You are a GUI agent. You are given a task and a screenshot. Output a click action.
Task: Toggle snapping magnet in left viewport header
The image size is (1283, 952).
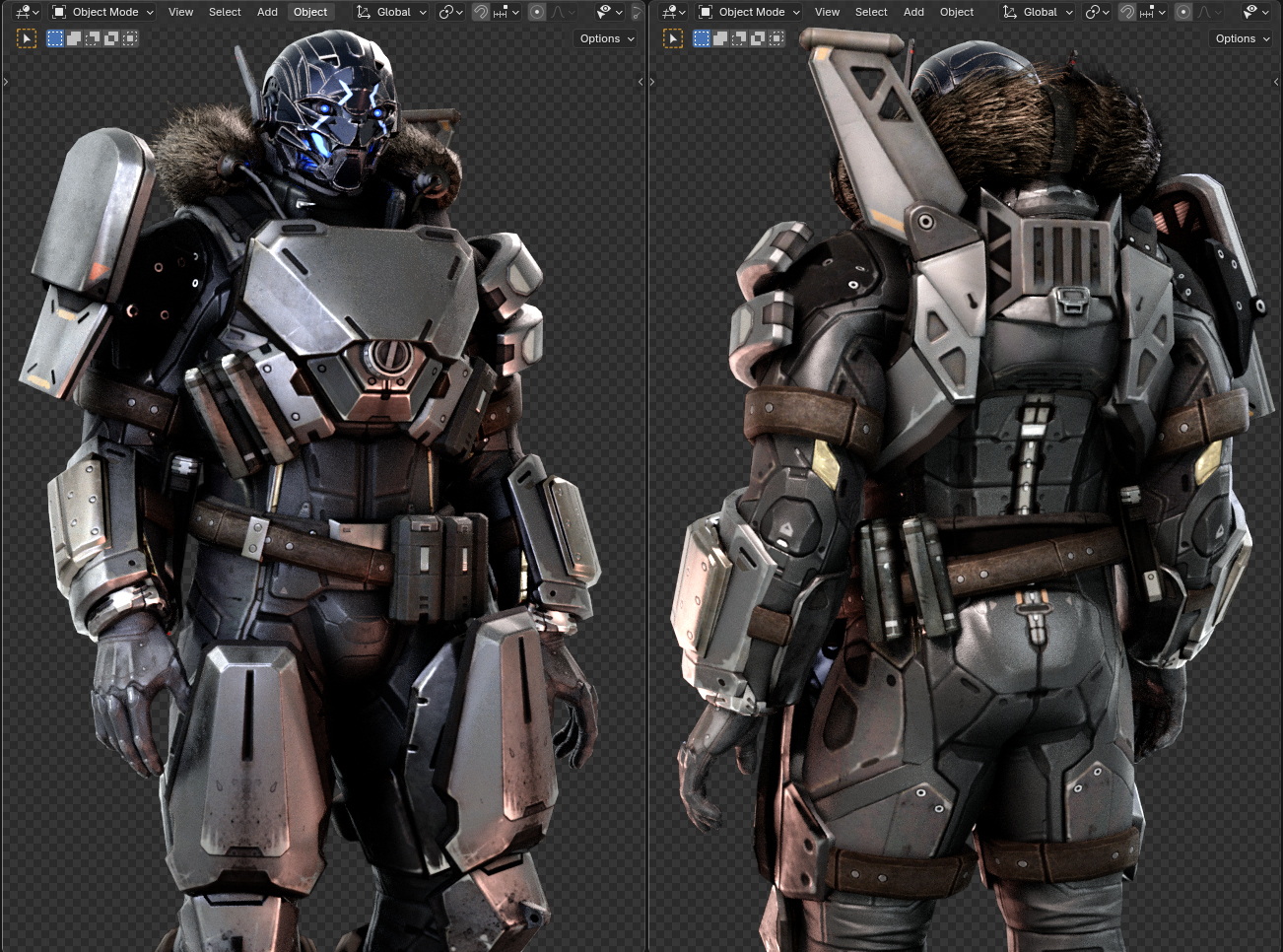pos(481,12)
